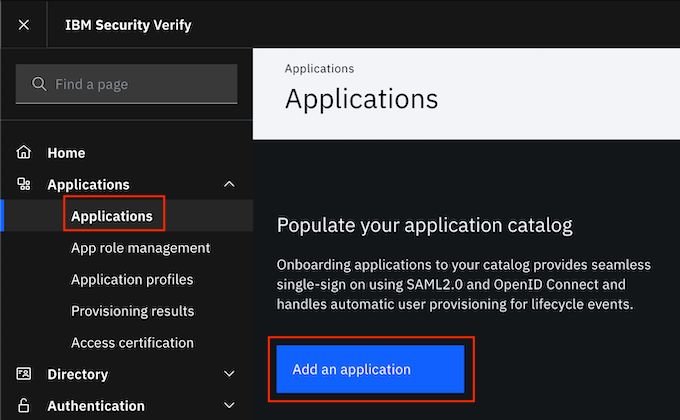Open Access certification
The height and width of the screenshot is (420, 680).
point(132,343)
